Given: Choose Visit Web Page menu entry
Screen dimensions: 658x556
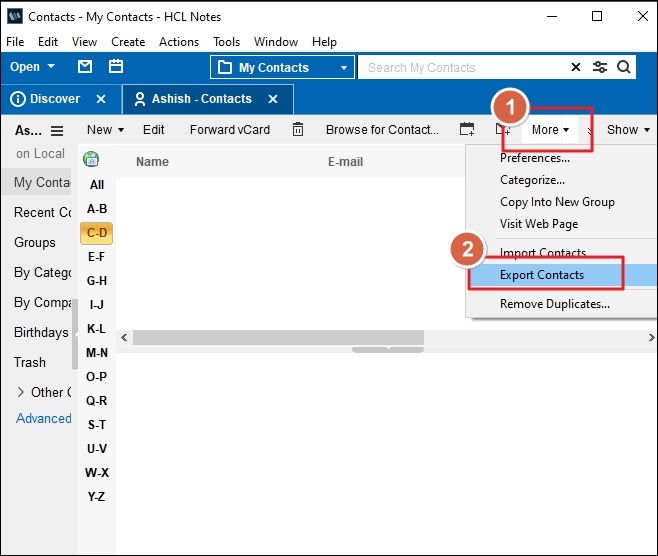Looking at the screenshot, I should point(539,224).
